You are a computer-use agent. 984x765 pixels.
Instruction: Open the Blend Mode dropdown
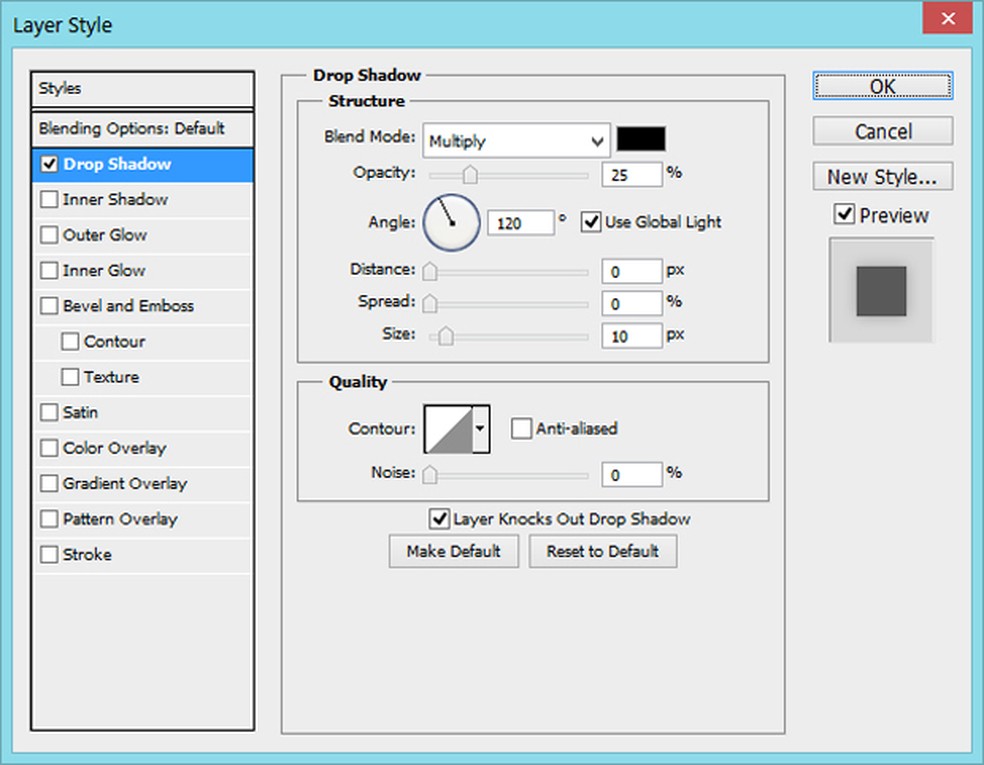click(516, 141)
